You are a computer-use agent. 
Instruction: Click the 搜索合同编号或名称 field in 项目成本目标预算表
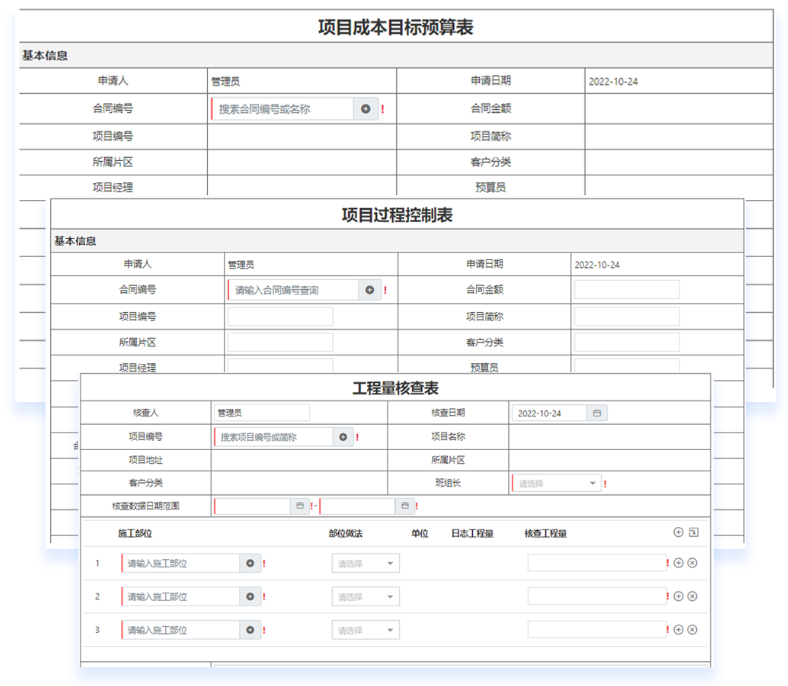point(283,109)
